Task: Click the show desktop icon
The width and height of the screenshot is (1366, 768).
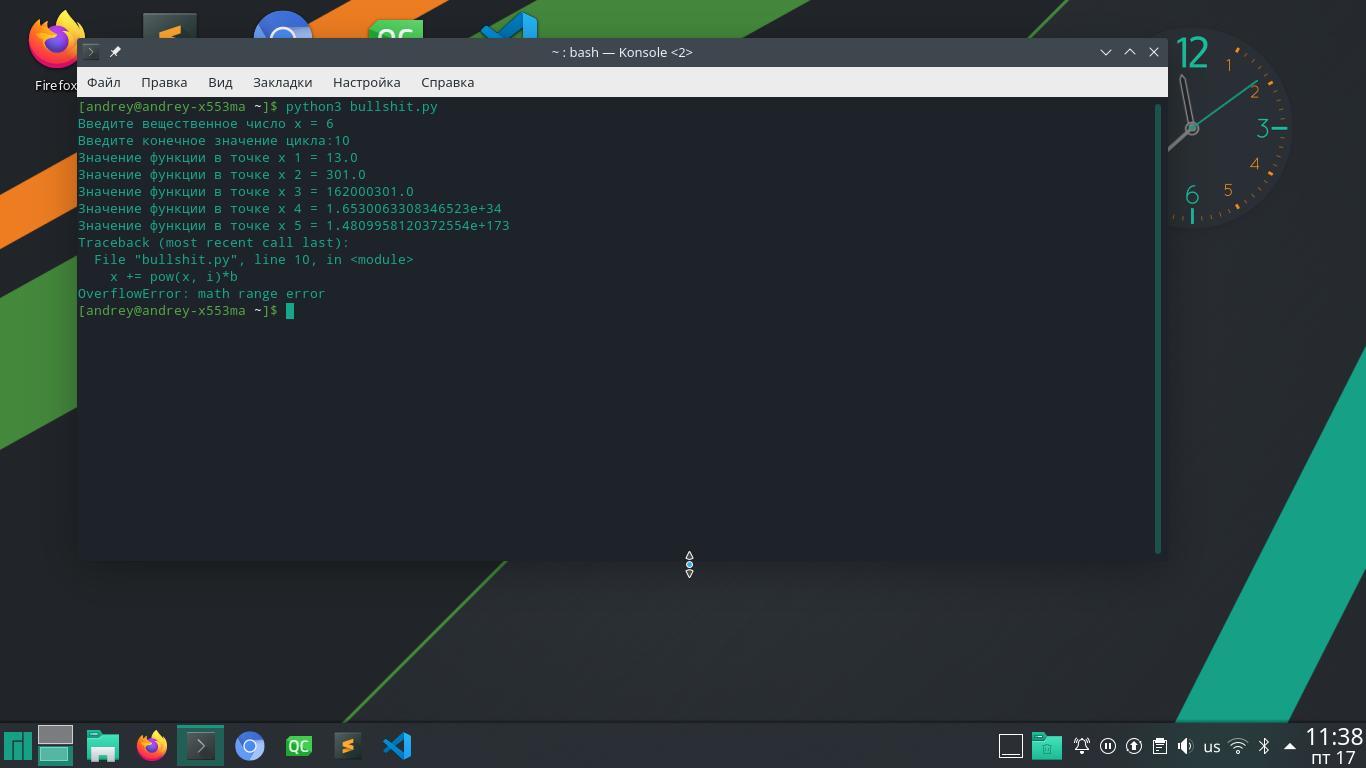Action: pos(1011,746)
